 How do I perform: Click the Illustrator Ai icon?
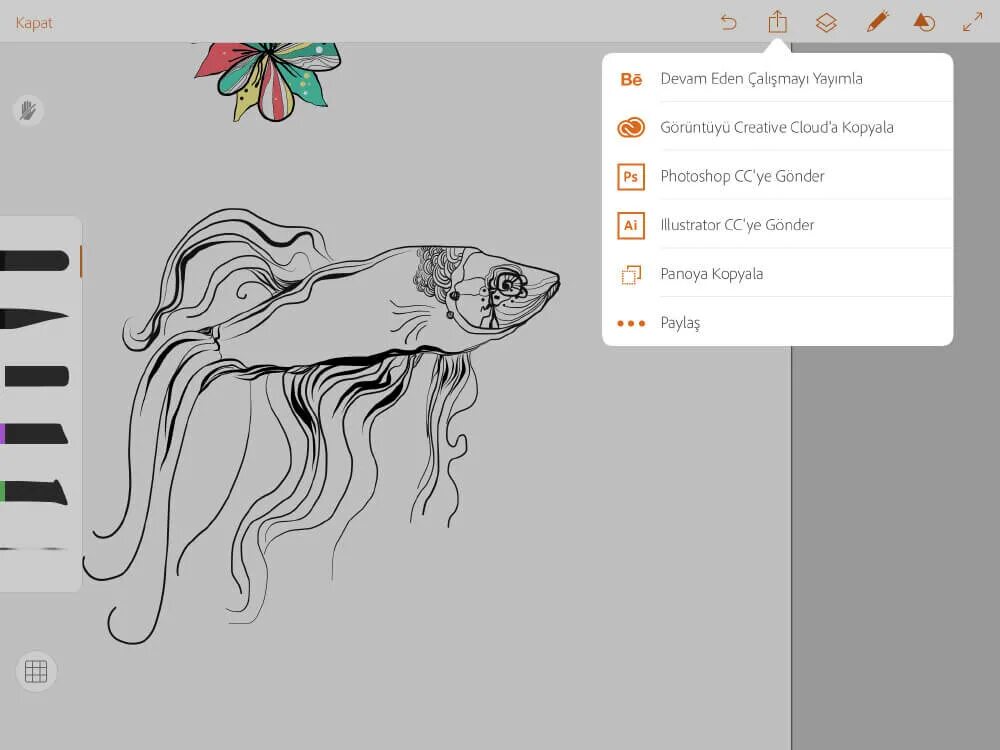coord(631,225)
